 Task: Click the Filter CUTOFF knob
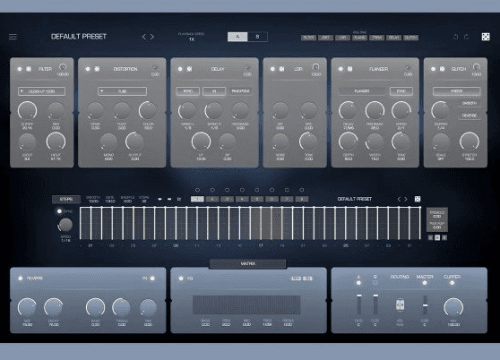click(x=27, y=111)
